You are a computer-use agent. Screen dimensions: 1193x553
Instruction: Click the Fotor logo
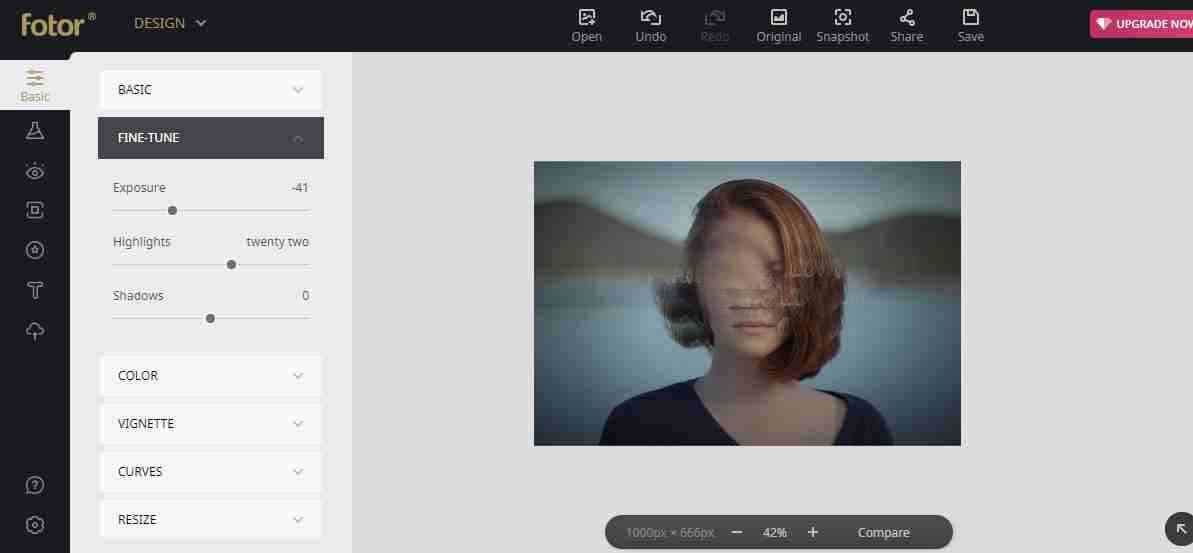click(58, 24)
